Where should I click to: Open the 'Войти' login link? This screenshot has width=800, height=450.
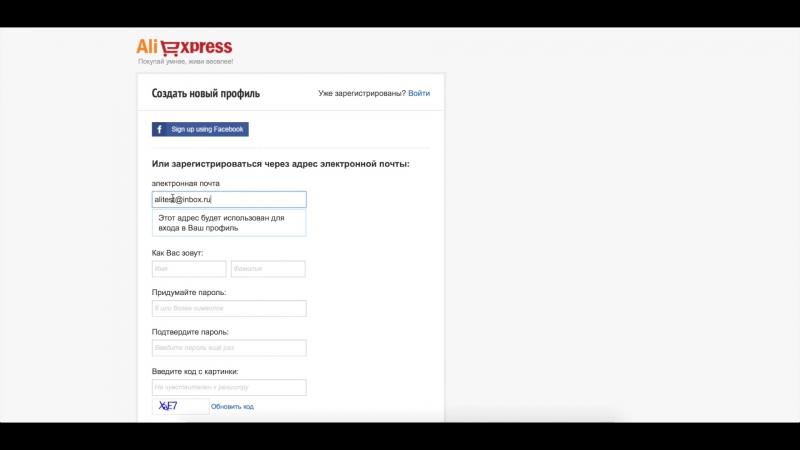pyautogui.click(x=419, y=93)
